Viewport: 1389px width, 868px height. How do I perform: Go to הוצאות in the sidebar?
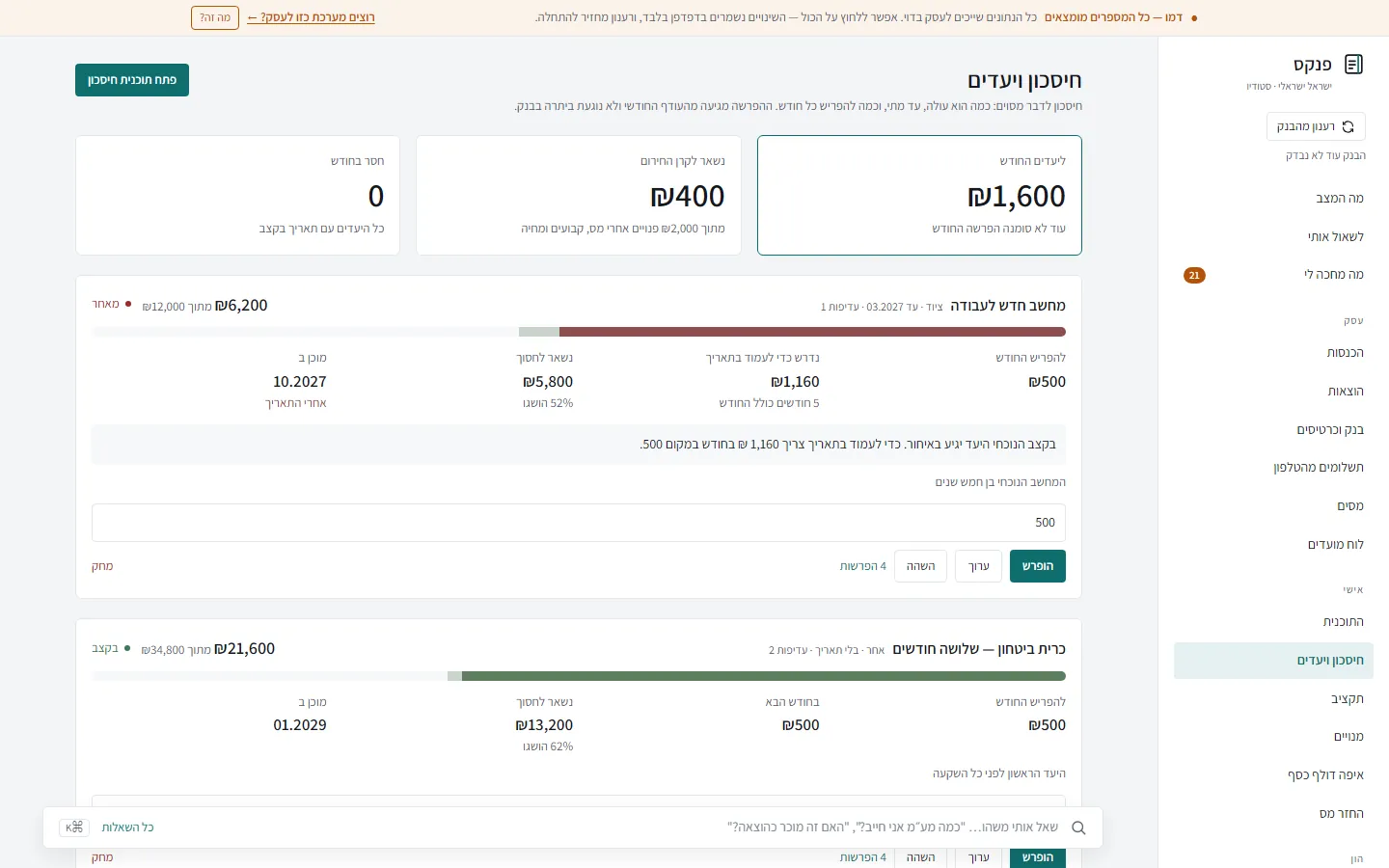1273,392
